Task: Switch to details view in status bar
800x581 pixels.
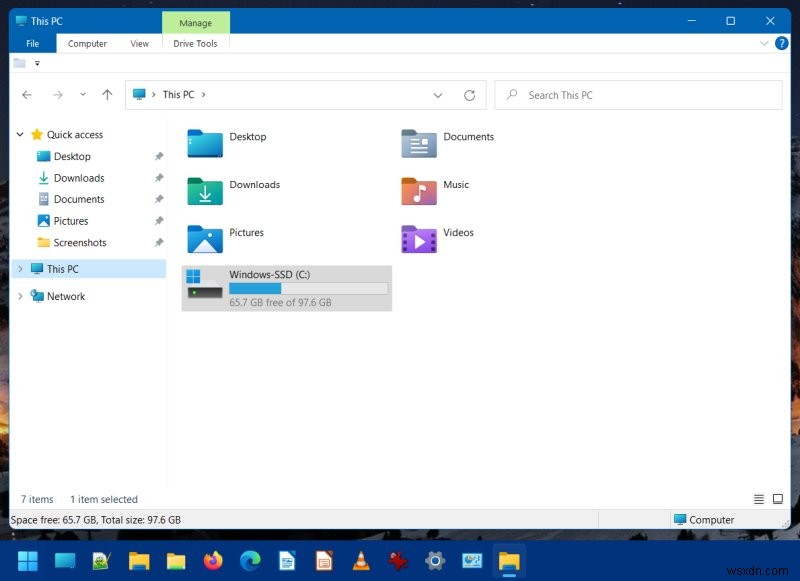Action: (759, 498)
